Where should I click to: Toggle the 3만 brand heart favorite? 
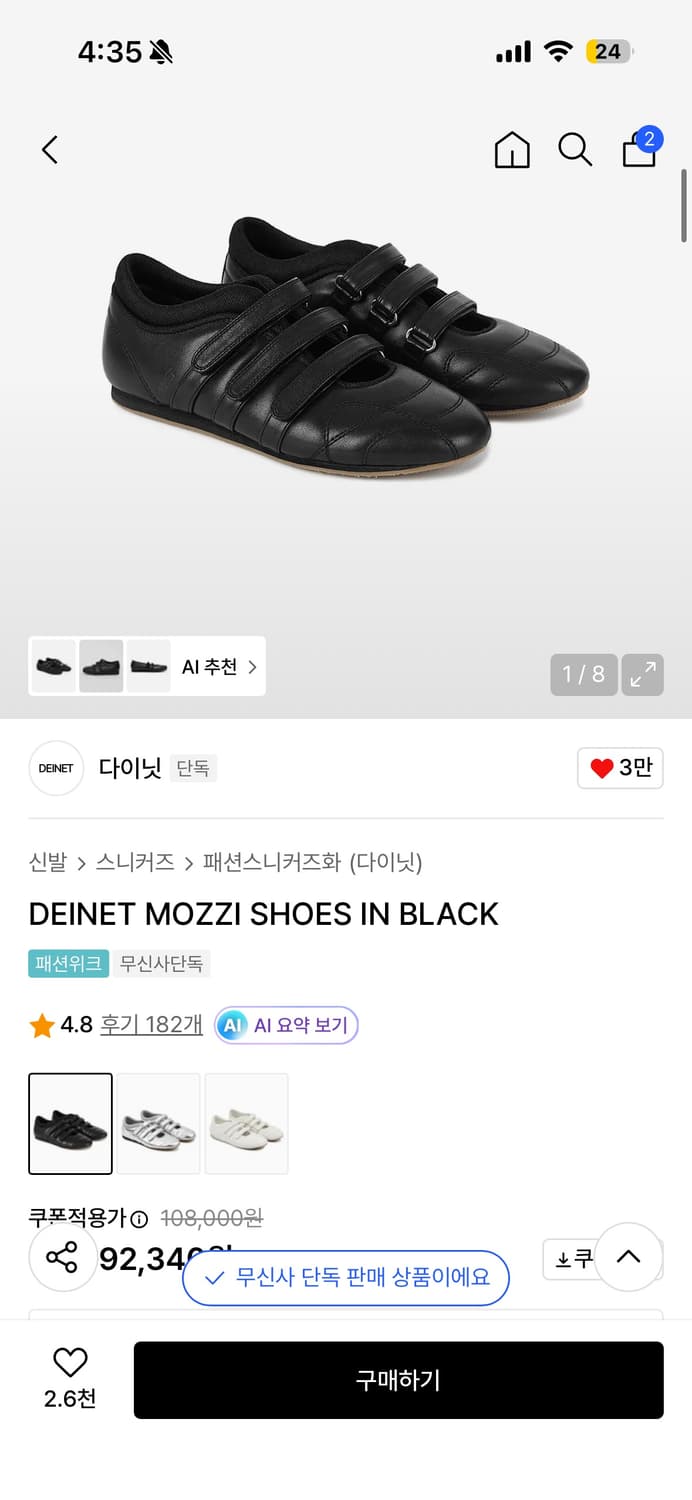pos(619,767)
